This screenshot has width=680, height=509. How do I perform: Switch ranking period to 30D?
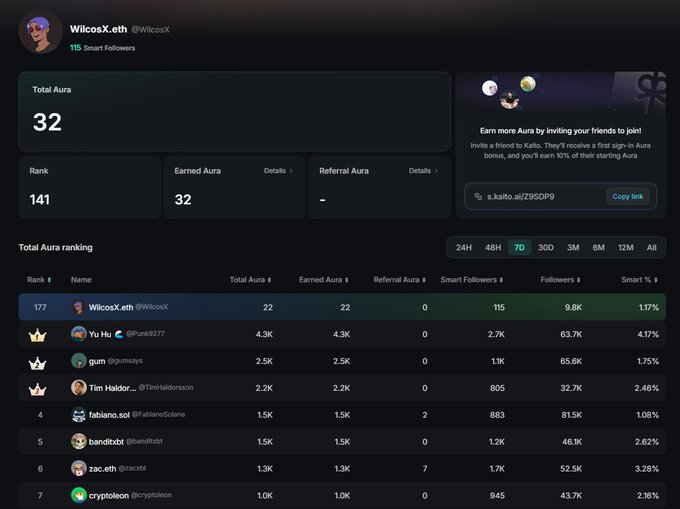pyautogui.click(x=546, y=248)
